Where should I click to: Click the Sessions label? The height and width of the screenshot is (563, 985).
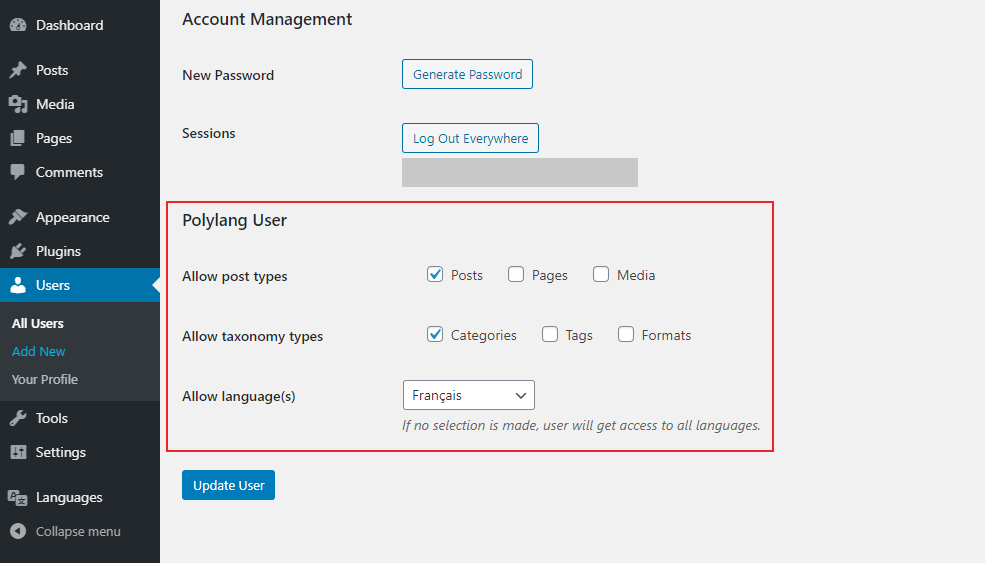pos(209,133)
